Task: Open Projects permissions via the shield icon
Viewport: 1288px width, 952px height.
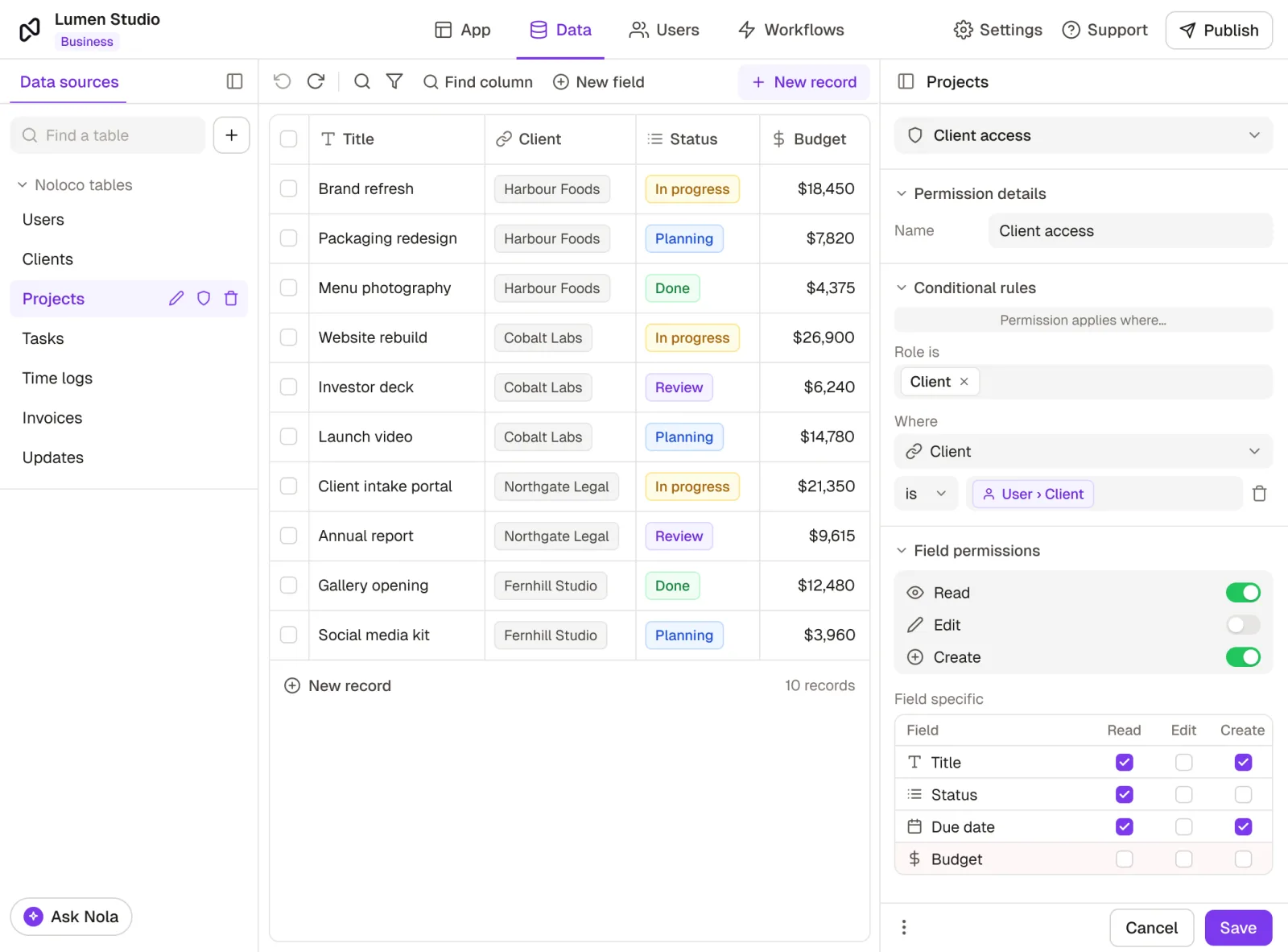Action: 204,299
